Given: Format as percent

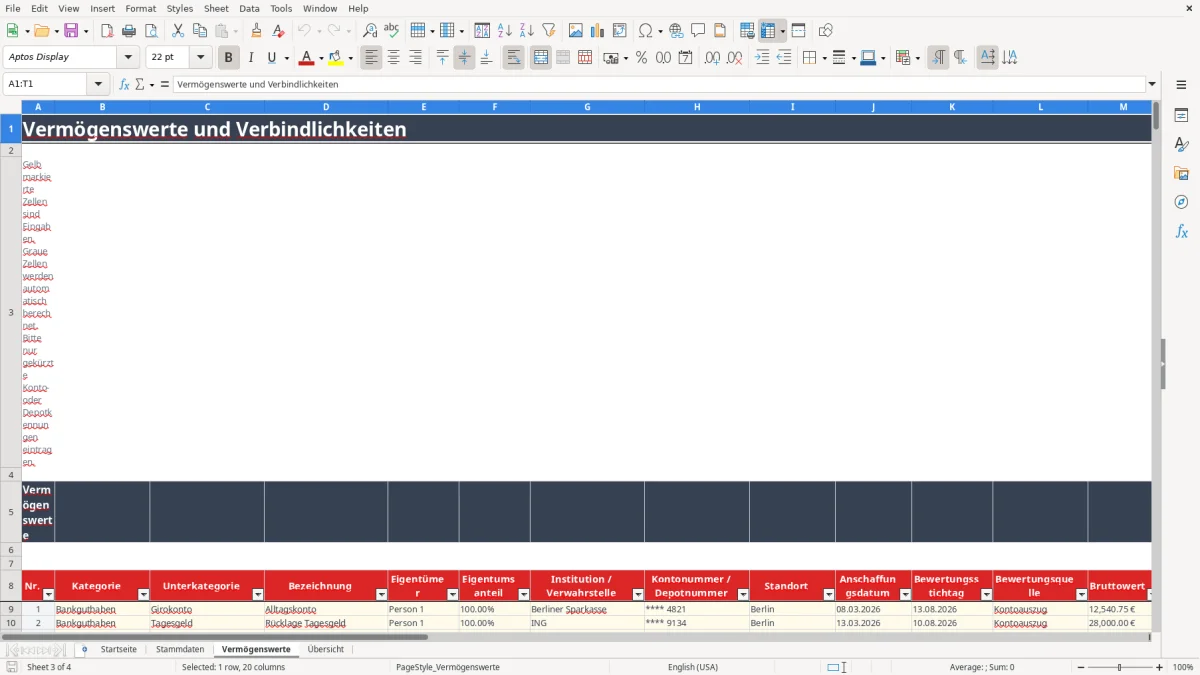Looking at the screenshot, I should pyautogui.click(x=641, y=58).
